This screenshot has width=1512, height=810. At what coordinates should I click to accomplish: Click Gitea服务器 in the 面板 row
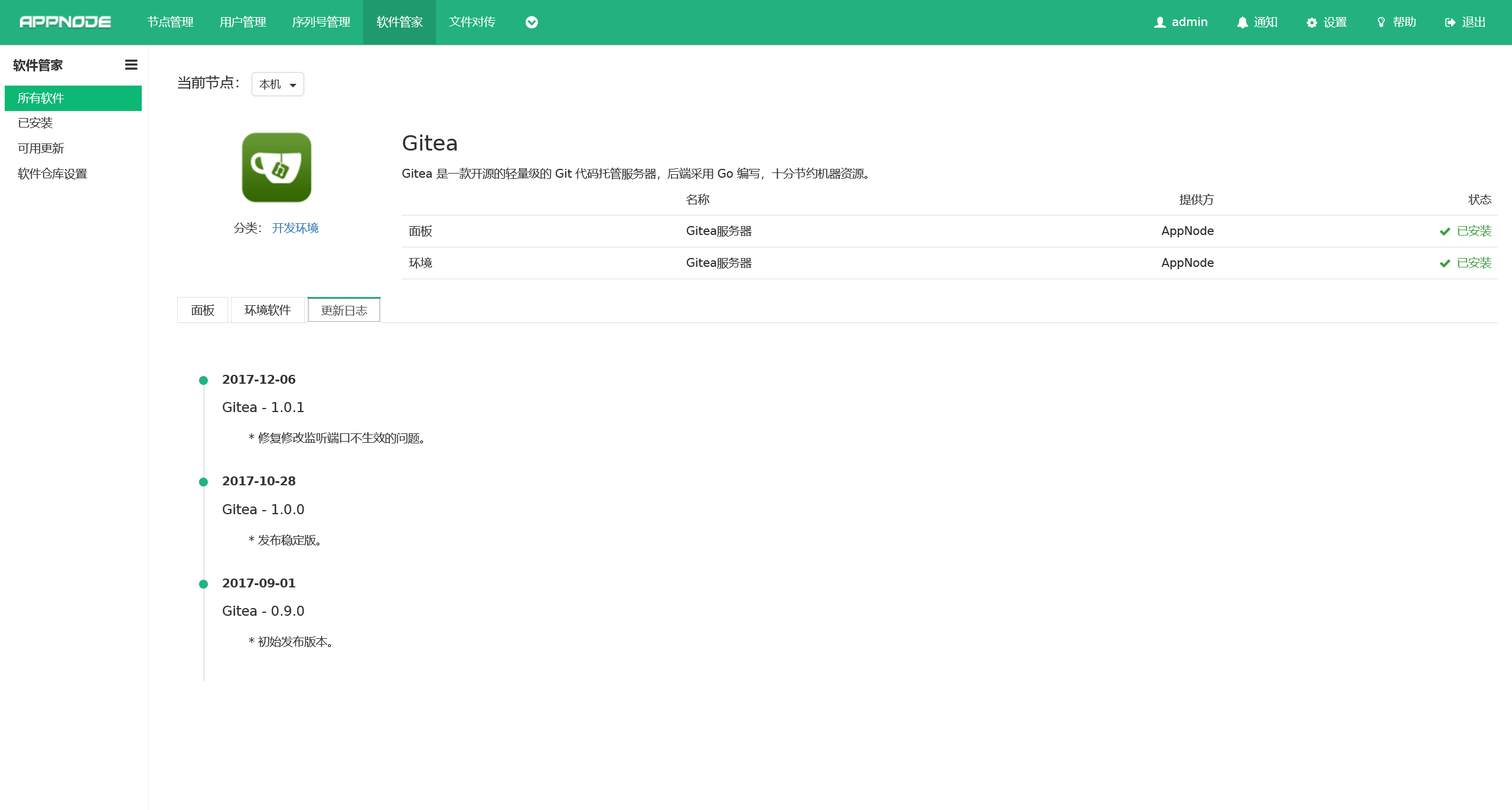click(719, 231)
